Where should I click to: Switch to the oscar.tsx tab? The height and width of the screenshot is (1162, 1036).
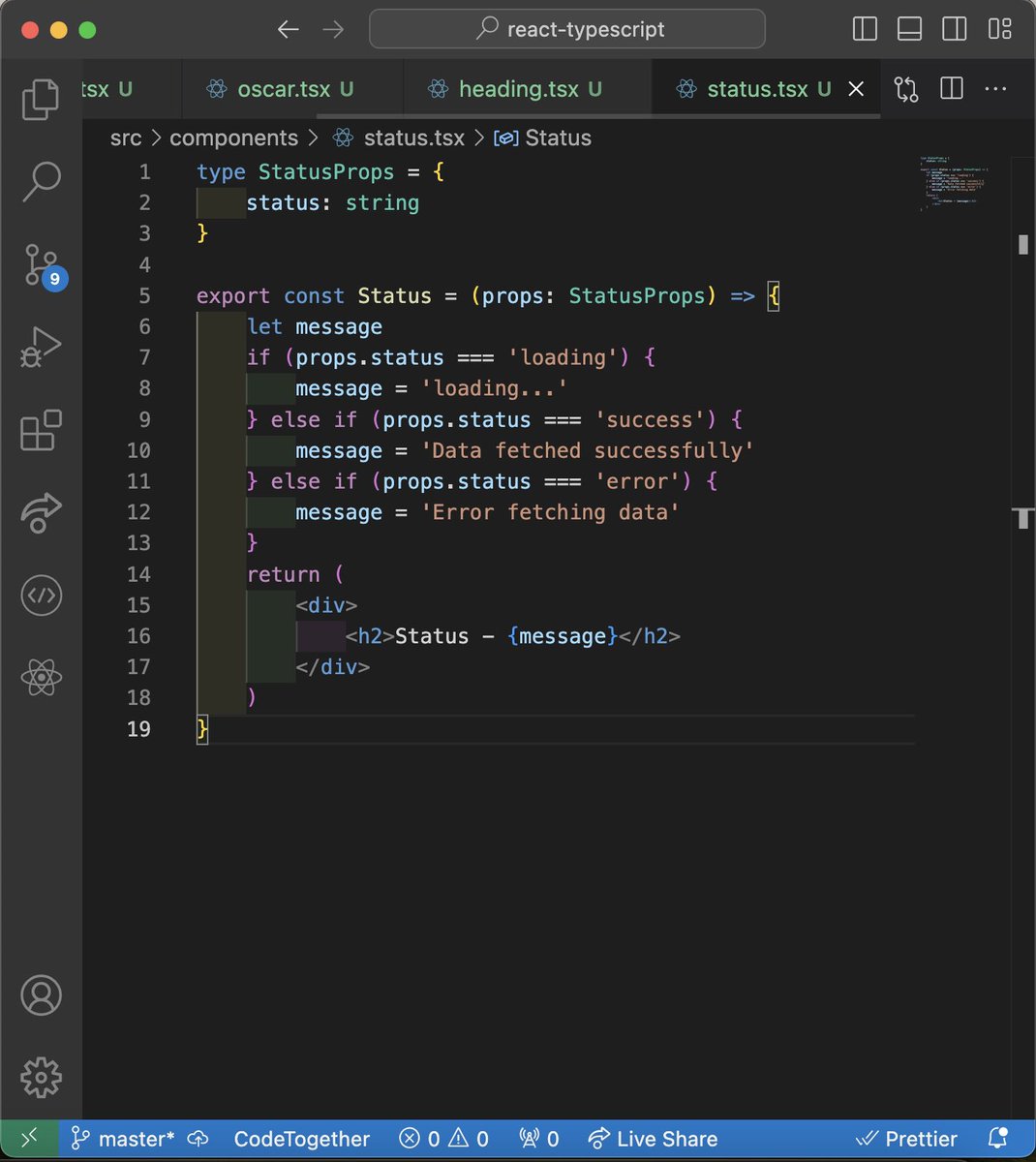(x=292, y=89)
